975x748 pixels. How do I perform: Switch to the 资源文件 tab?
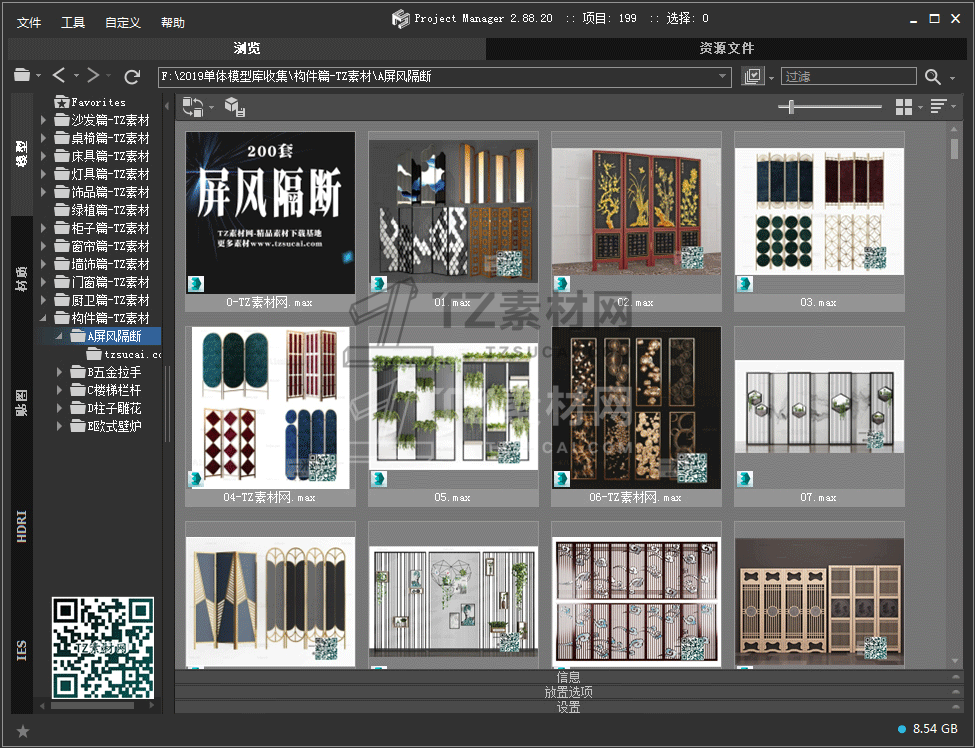(x=726, y=48)
